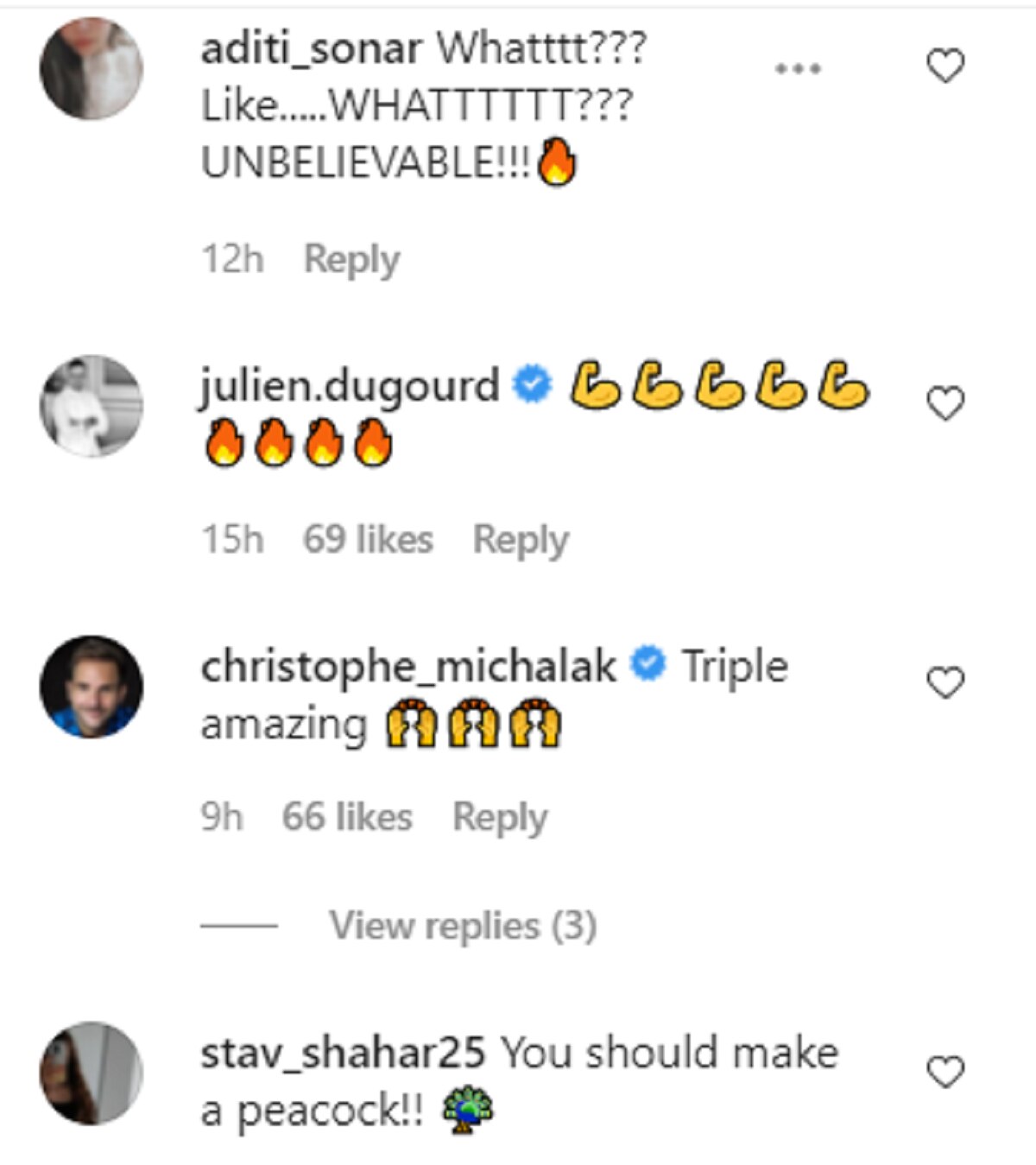The height and width of the screenshot is (1165, 1036).
Task: Click christophe_michalak's avatar photo
Action: (92, 687)
